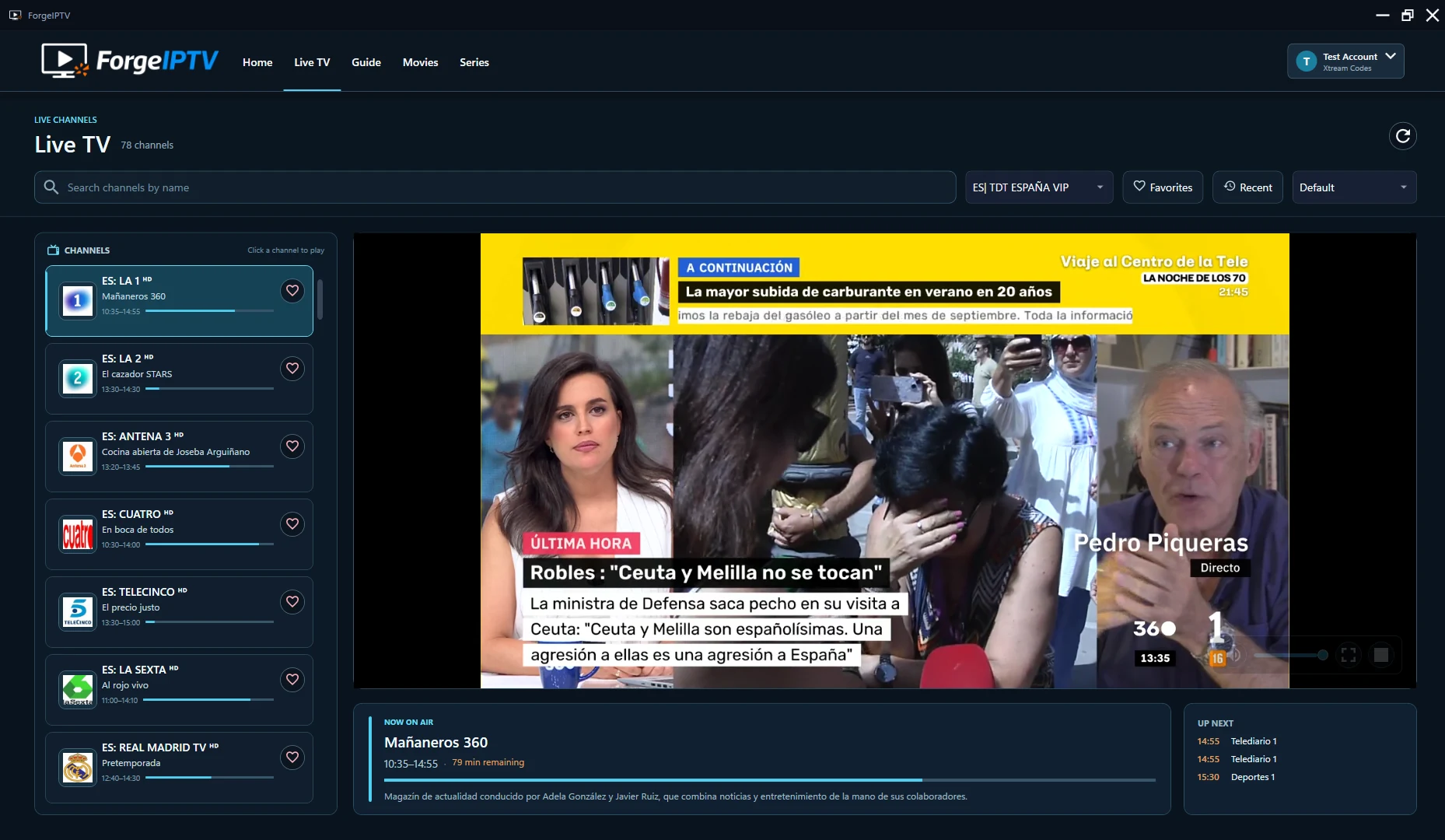Minimize the ForgeIPTV window
This screenshot has width=1445, height=840.
1382,15
